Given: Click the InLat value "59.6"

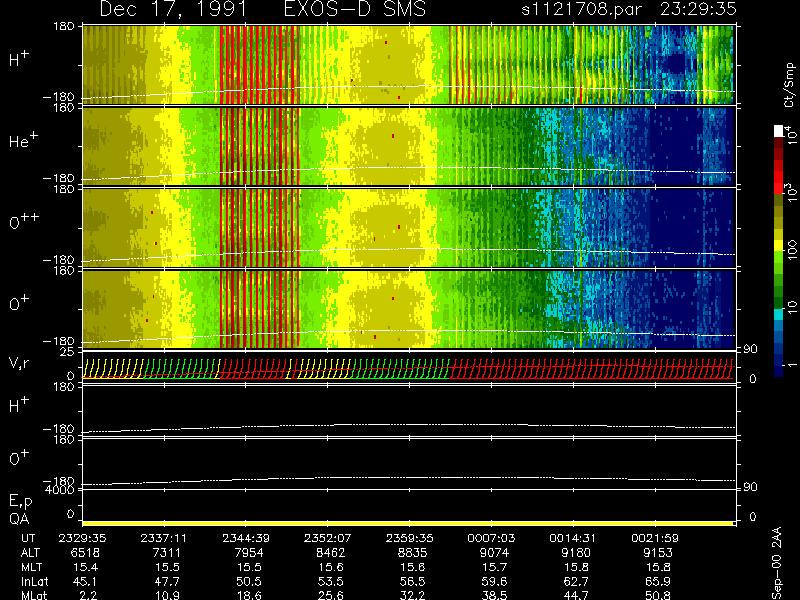Looking at the screenshot, I should [494, 582].
